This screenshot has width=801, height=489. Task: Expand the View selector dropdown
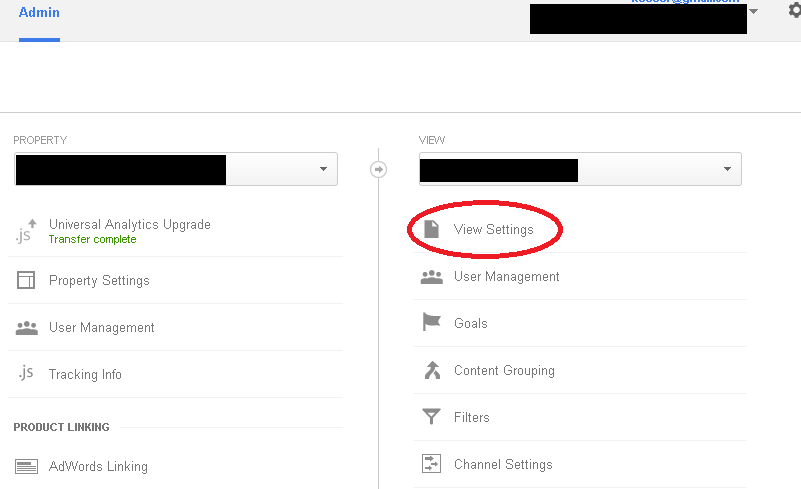(727, 169)
